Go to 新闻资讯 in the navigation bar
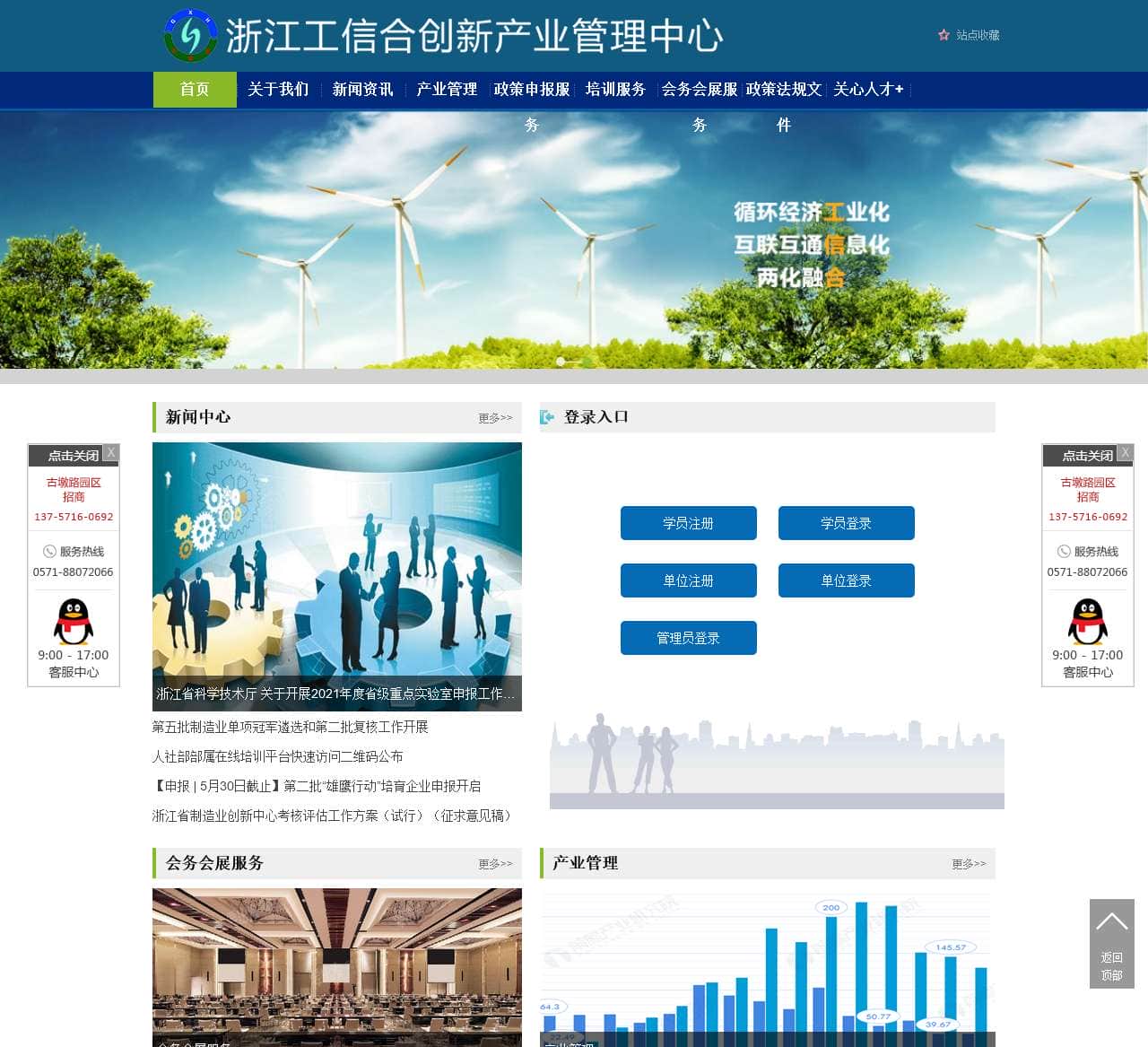Screen dimensions: 1148x1047 click(x=362, y=90)
